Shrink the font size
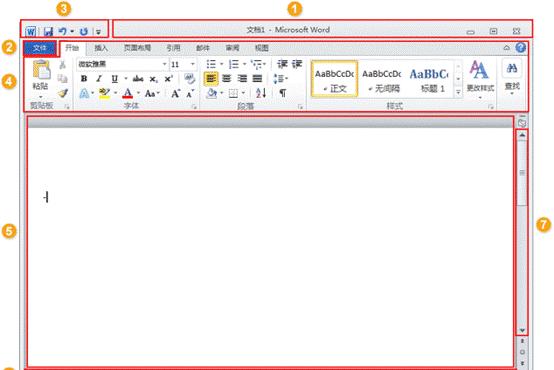 pos(190,93)
